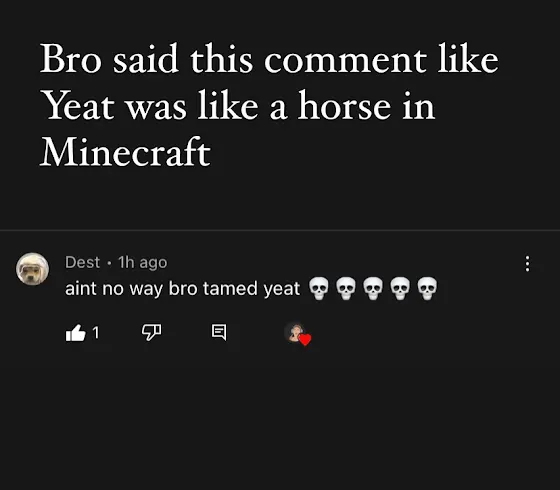This screenshot has height=490, width=560.
Task: Click the last skull emoji
Action: click(x=427, y=288)
